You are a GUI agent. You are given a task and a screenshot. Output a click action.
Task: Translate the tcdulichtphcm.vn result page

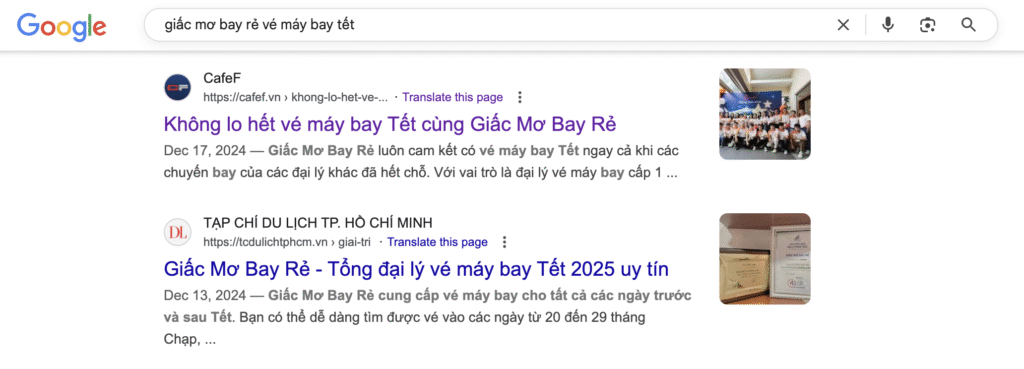pyautogui.click(x=437, y=242)
